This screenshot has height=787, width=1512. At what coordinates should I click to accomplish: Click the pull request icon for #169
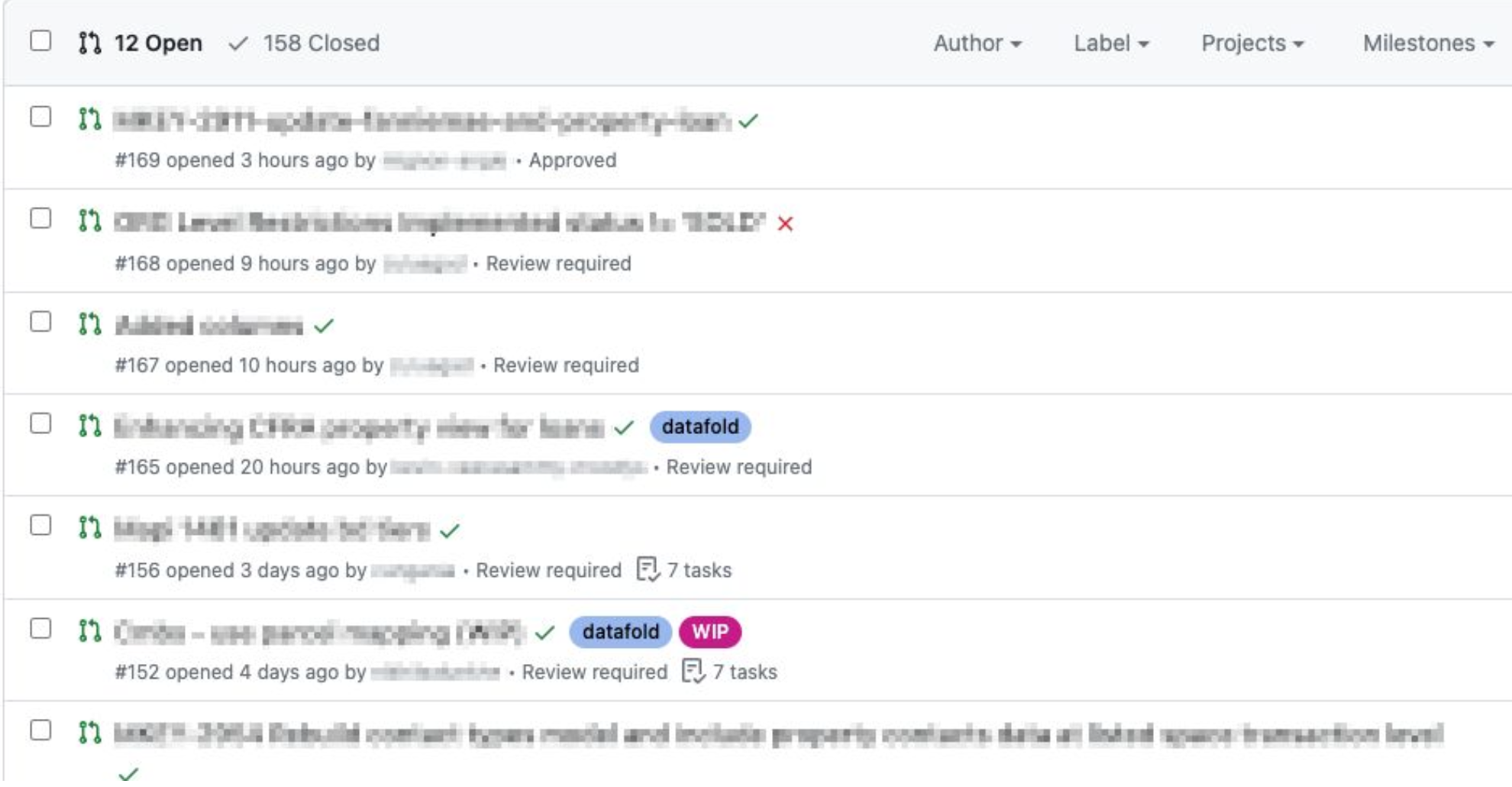pyautogui.click(x=89, y=119)
